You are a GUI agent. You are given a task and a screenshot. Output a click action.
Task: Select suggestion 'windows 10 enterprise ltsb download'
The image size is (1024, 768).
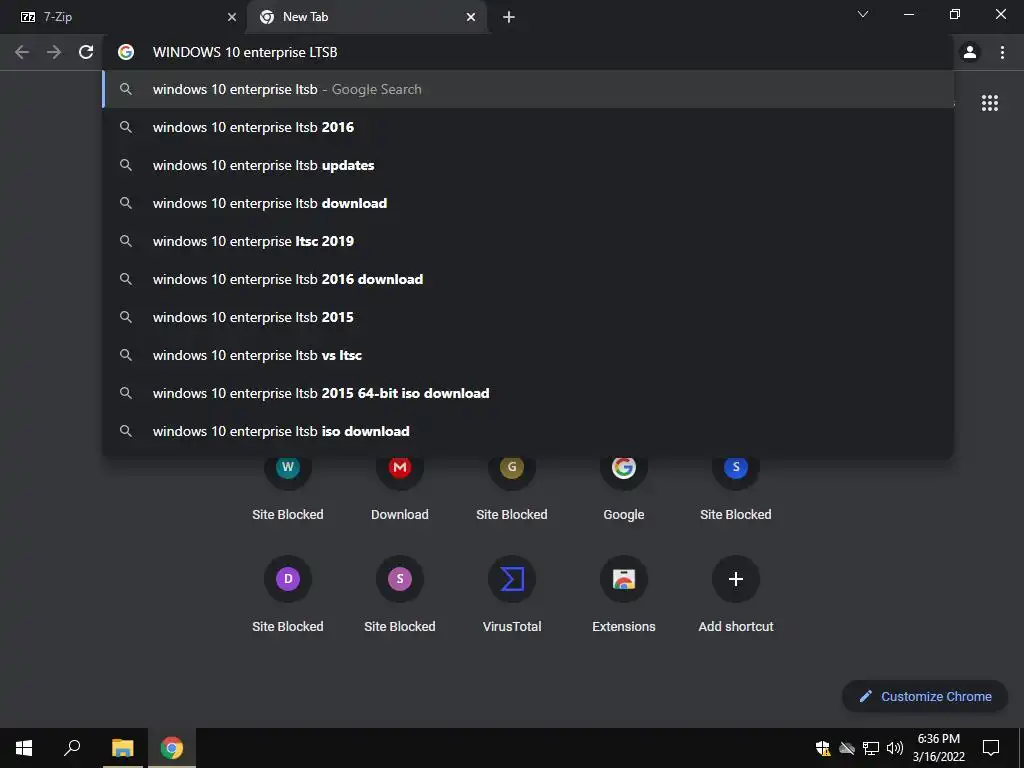point(528,203)
